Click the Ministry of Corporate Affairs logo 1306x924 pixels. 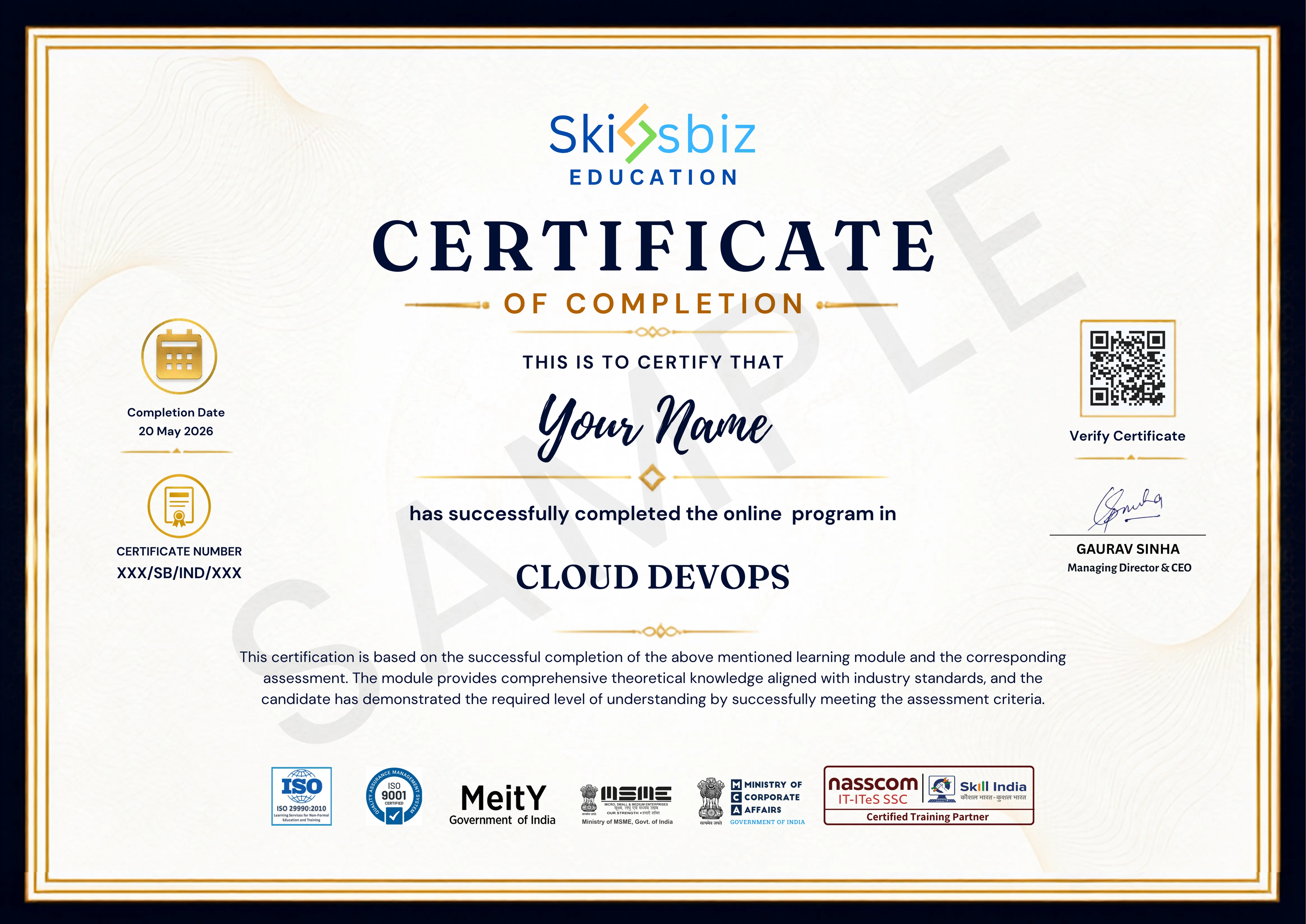[x=751, y=802]
